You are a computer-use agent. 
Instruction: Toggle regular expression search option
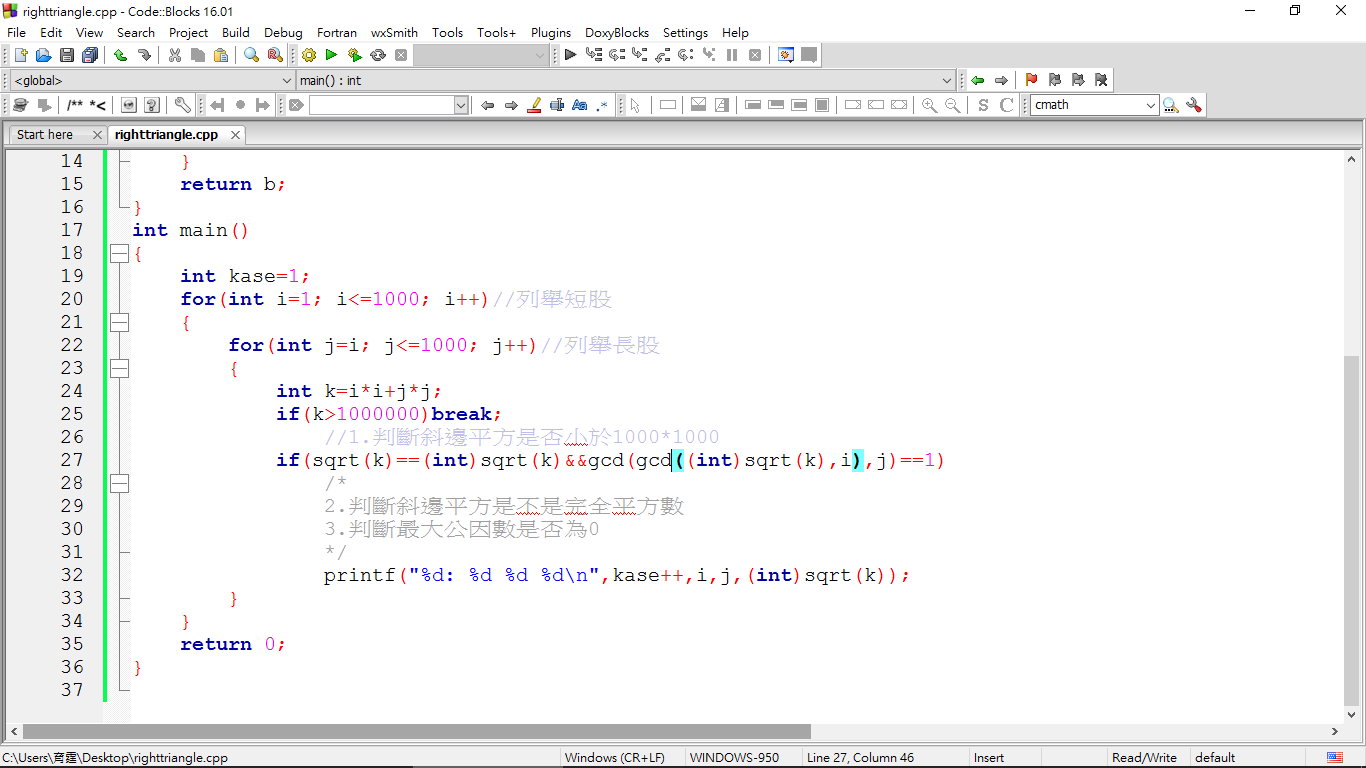tap(603, 105)
